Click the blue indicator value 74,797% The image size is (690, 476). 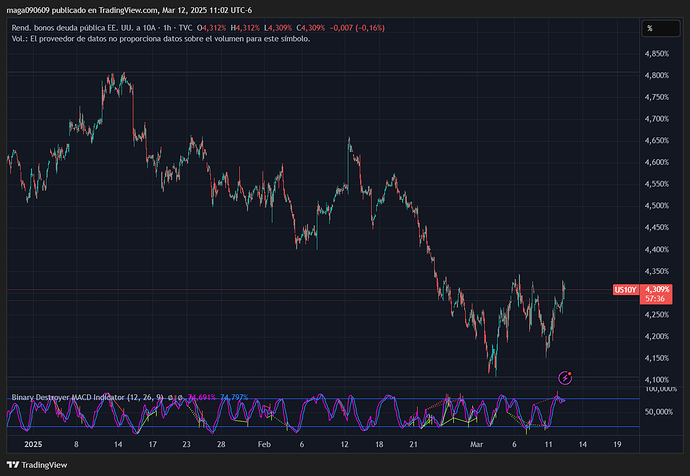tap(234, 397)
